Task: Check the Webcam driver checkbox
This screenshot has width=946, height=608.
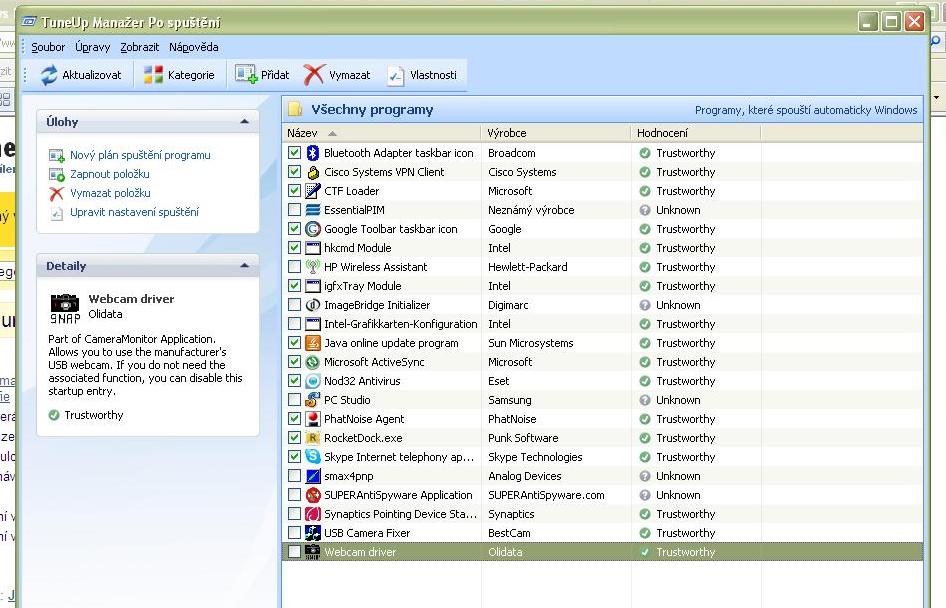Action: (294, 552)
